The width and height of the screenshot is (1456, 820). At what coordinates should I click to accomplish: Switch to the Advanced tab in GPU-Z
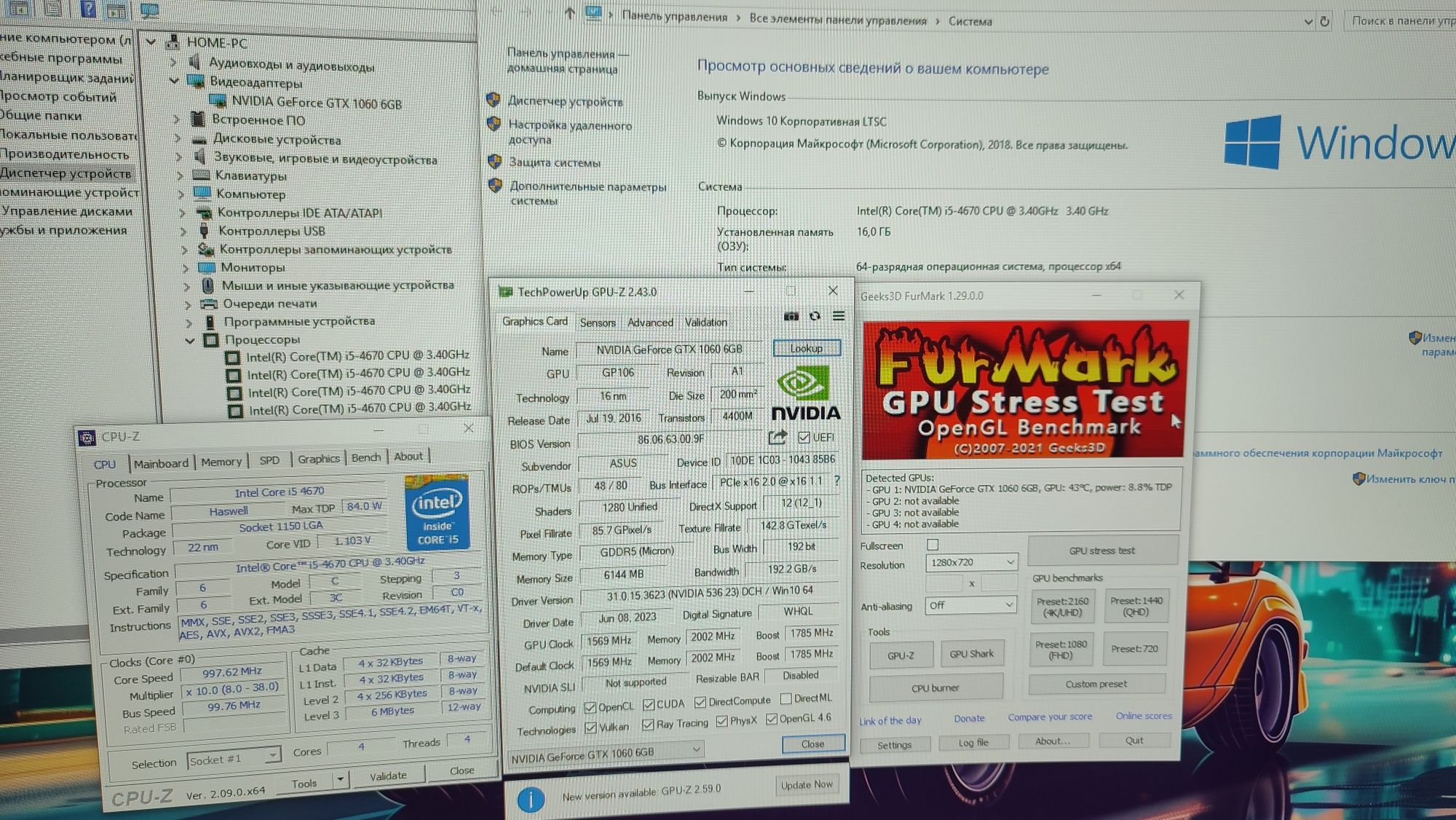[x=650, y=323]
